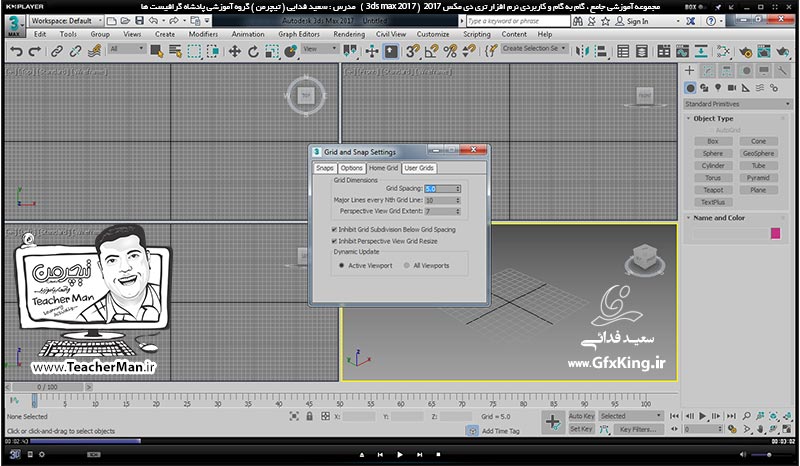Screen dimensions: 800x466
Task: Click the GeoSphere primitive button
Action: pos(758,154)
